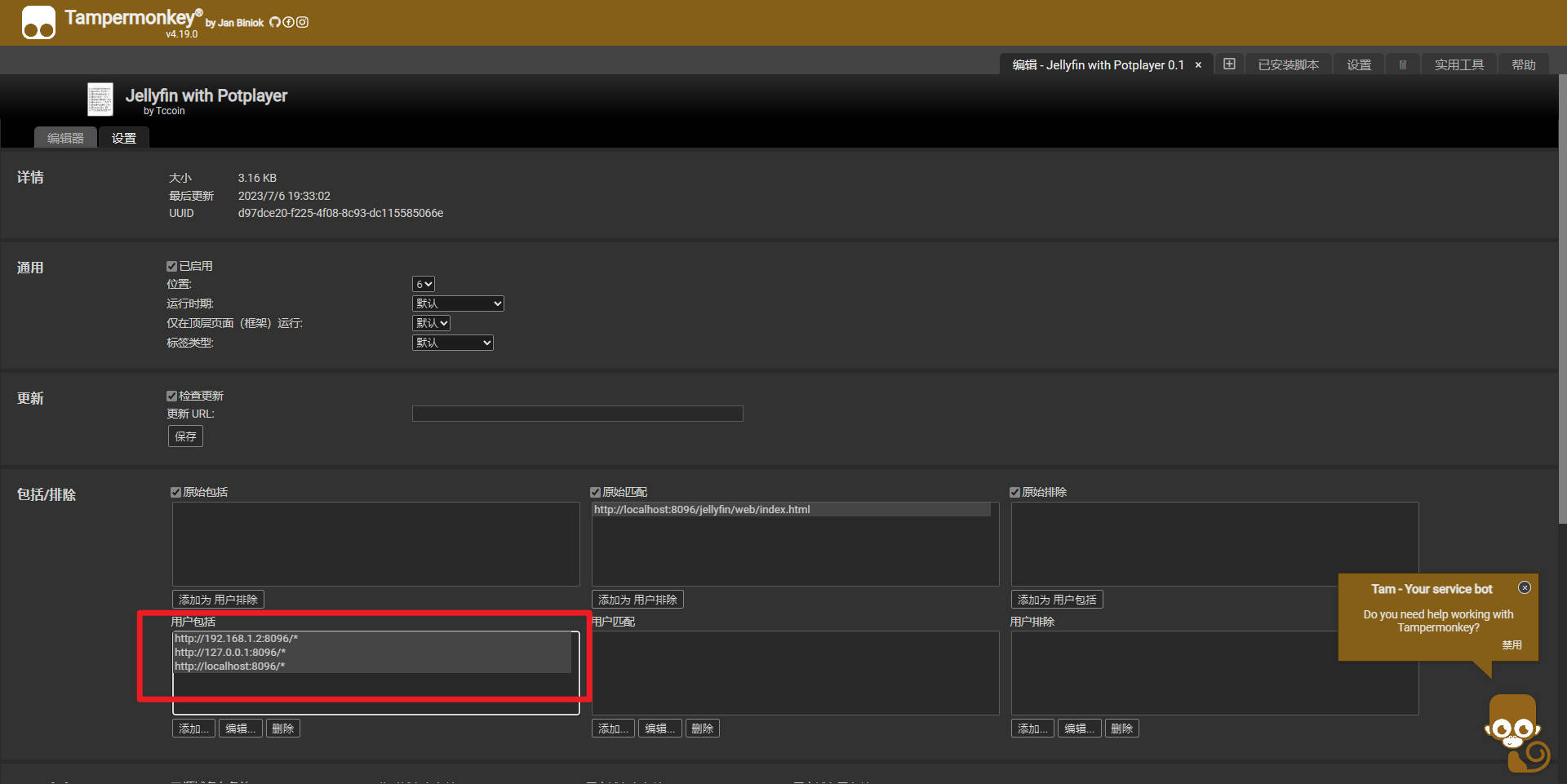Click the 更新 URL input field
1567x784 pixels.
click(x=577, y=414)
